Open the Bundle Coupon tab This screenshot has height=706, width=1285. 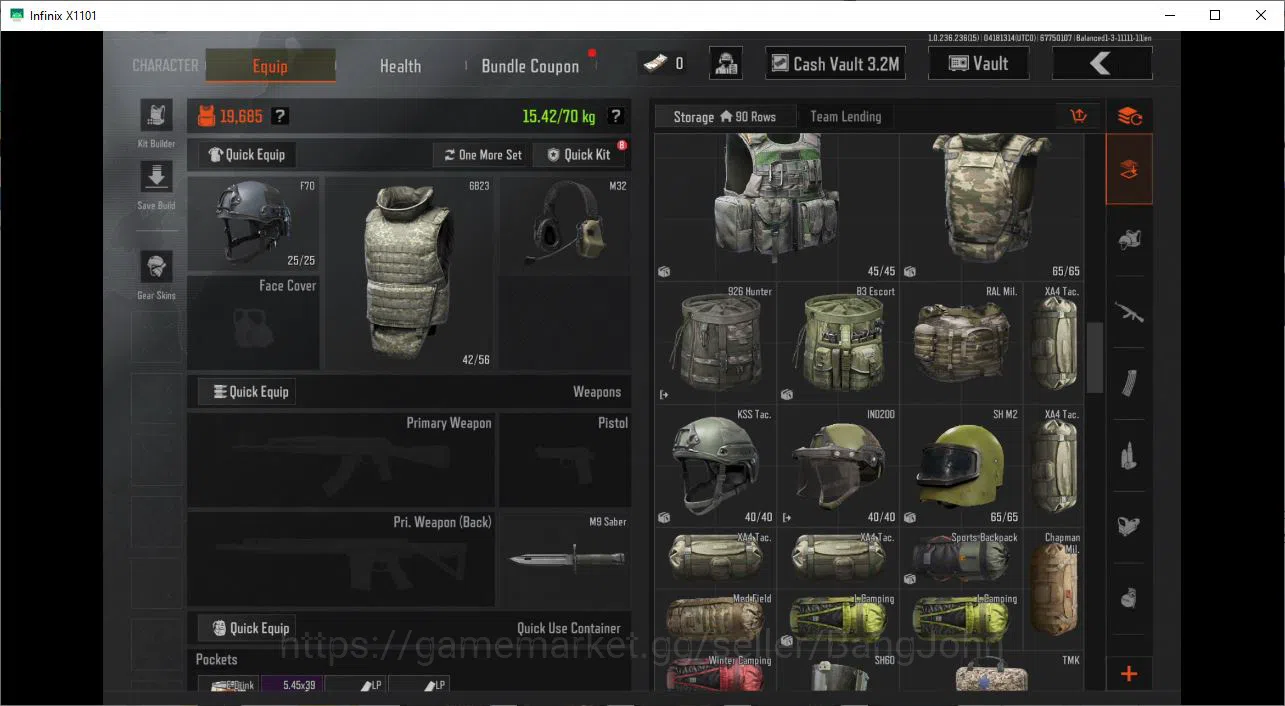[x=530, y=66]
